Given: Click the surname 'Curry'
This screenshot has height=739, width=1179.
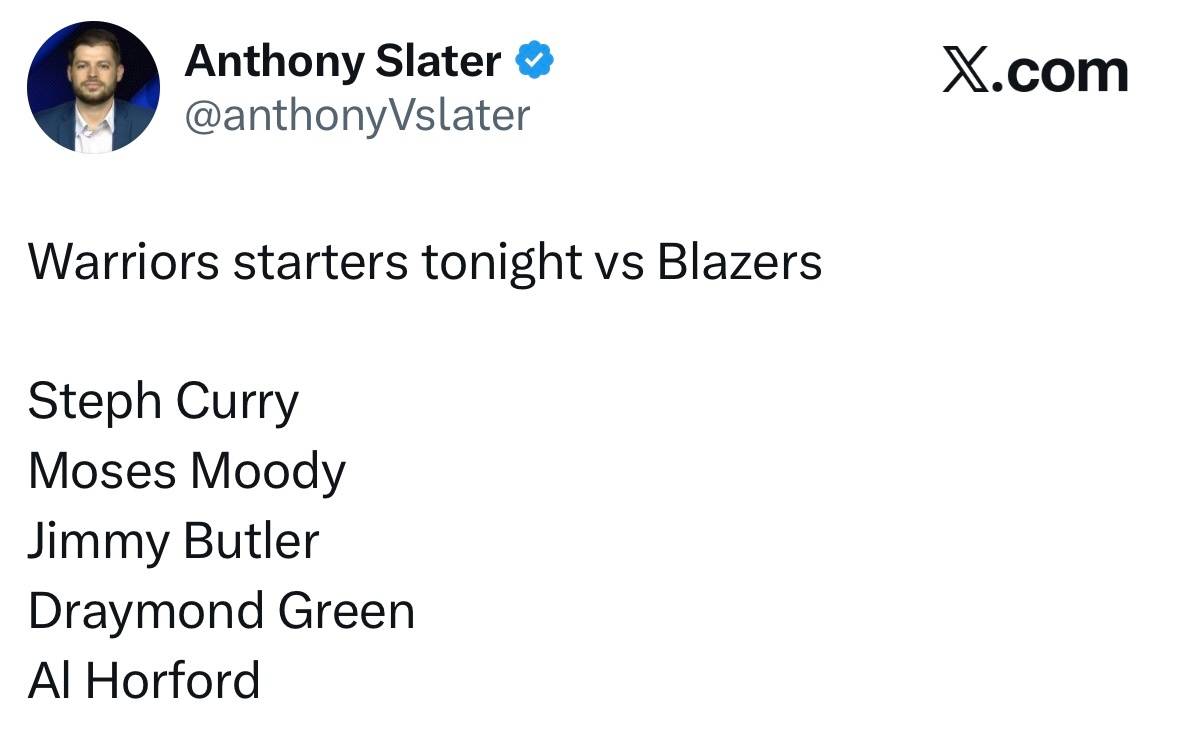Looking at the screenshot, I should [x=237, y=402].
